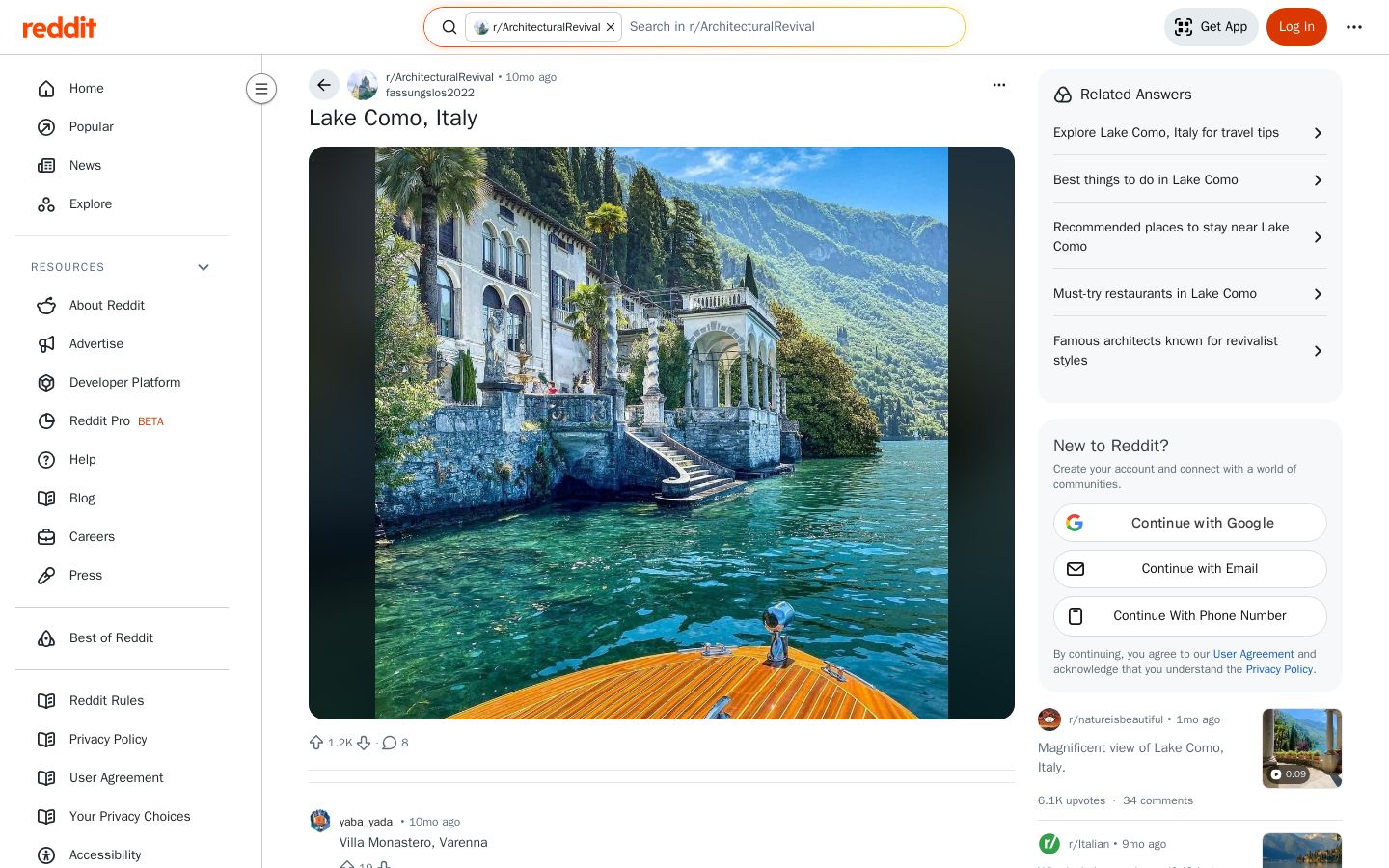Open Best of Reddit
The height and width of the screenshot is (868, 1389).
[122, 637]
